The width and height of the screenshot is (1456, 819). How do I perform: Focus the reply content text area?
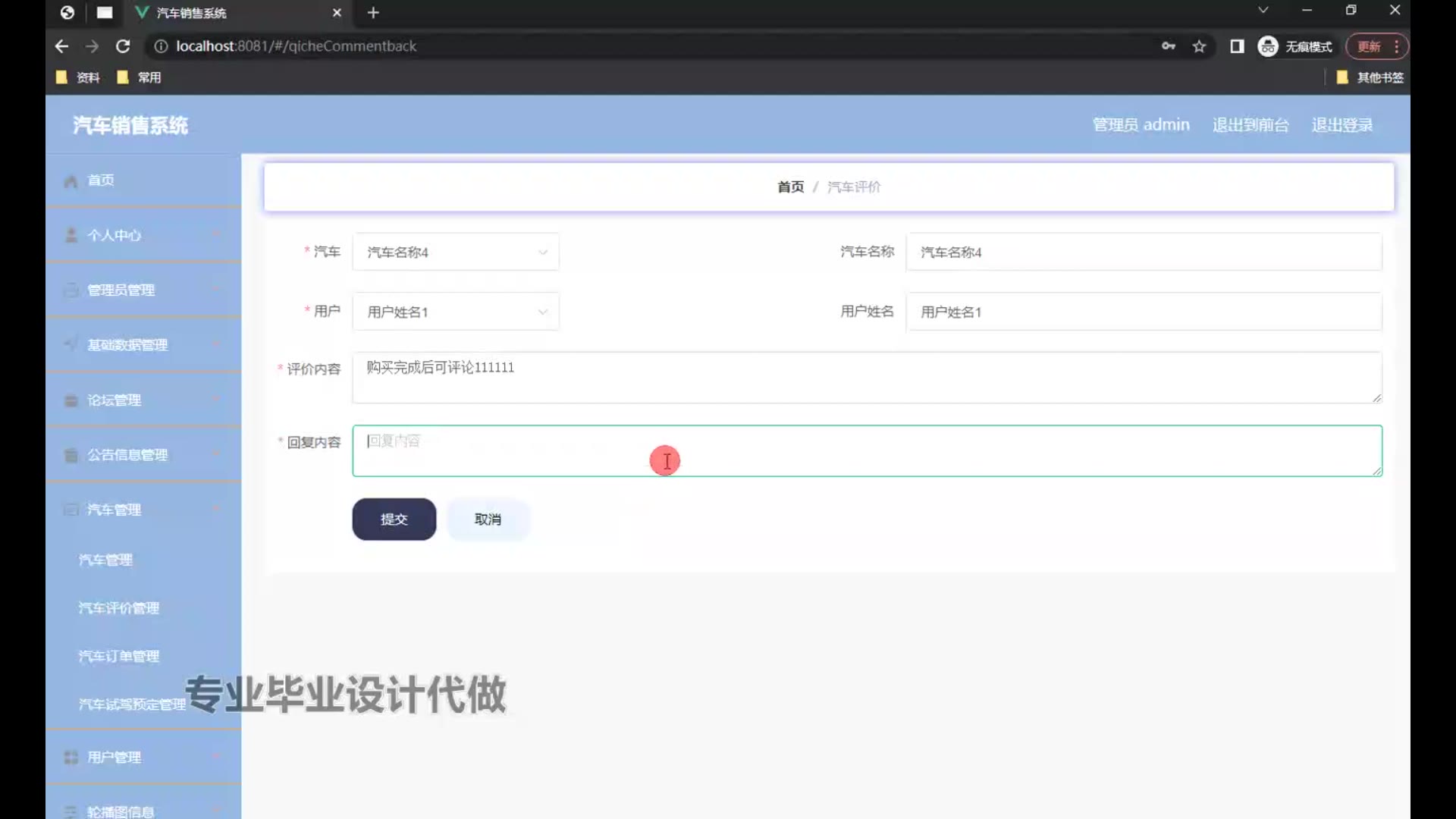tap(866, 451)
